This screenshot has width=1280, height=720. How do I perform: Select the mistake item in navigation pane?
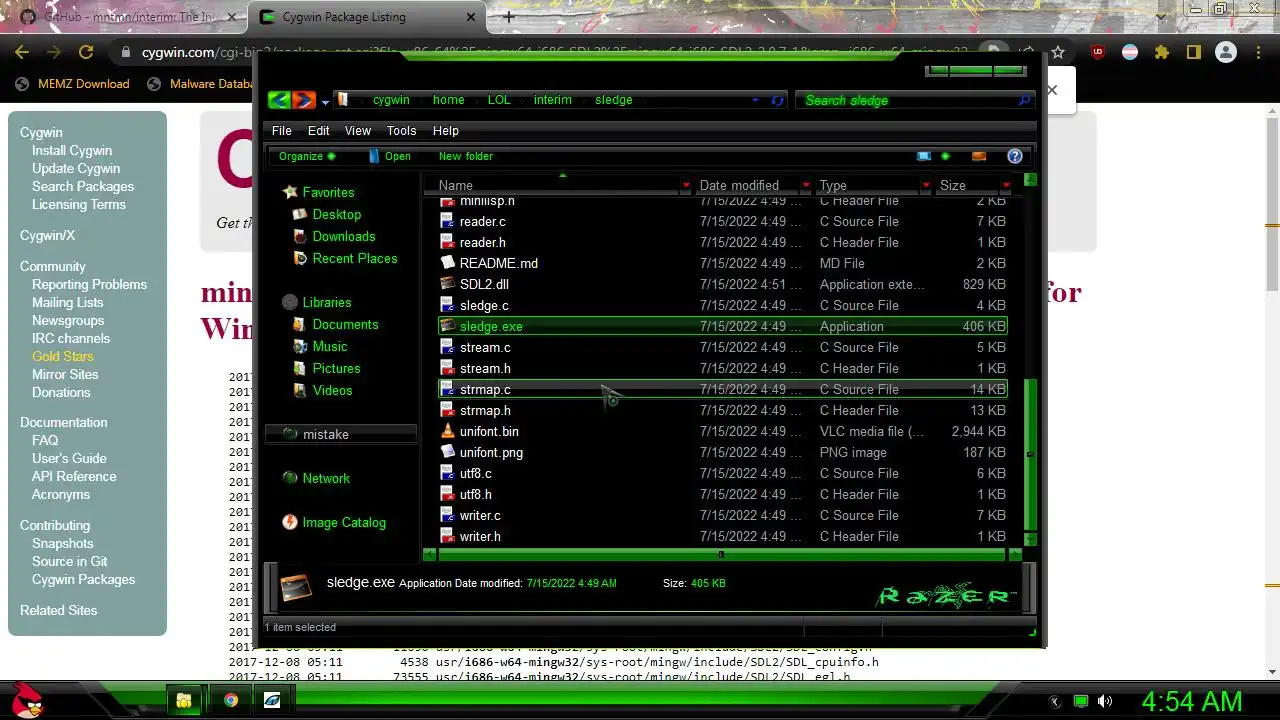[341, 434]
